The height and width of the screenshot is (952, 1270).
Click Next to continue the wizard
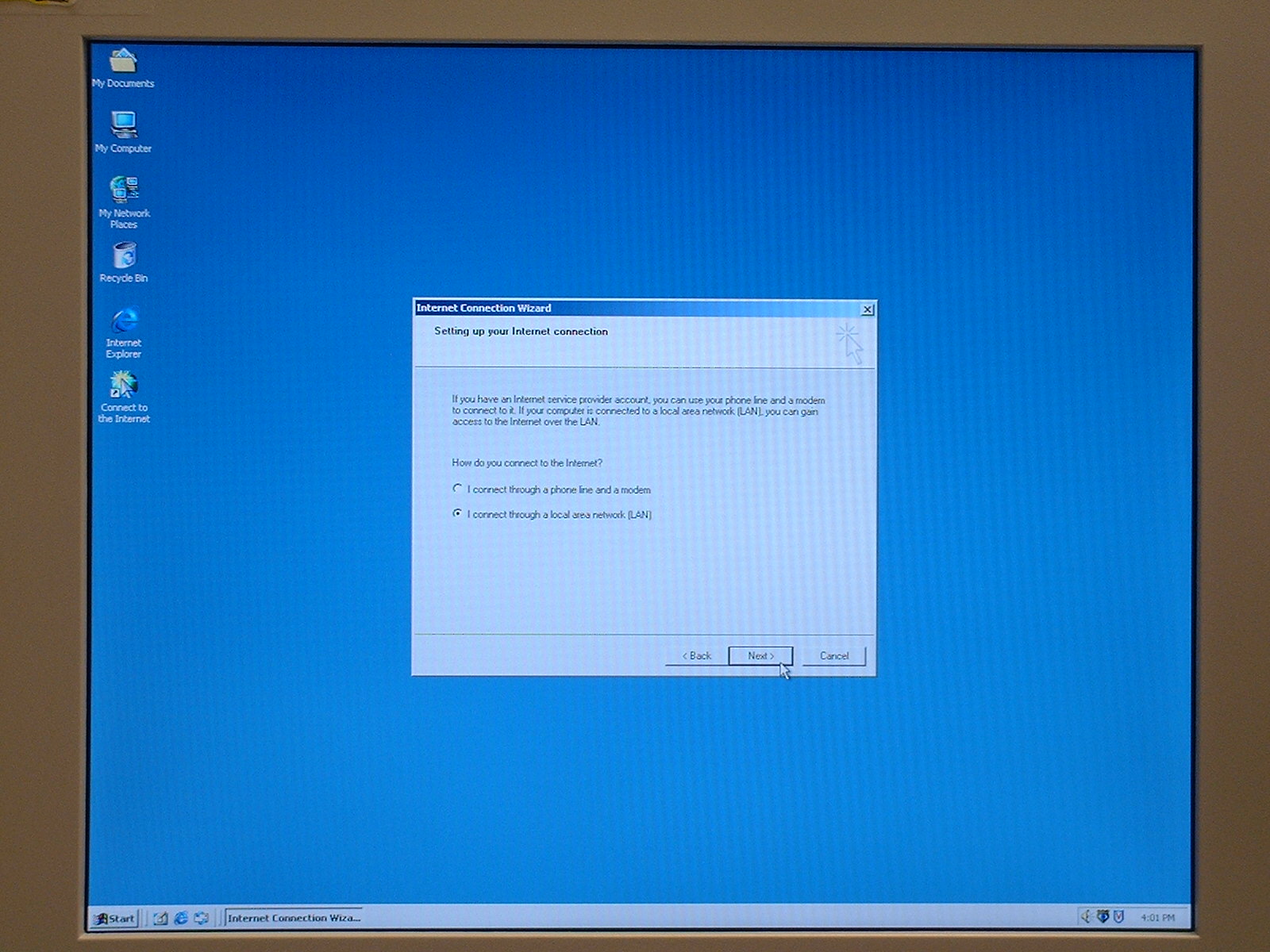click(x=760, y=656)
